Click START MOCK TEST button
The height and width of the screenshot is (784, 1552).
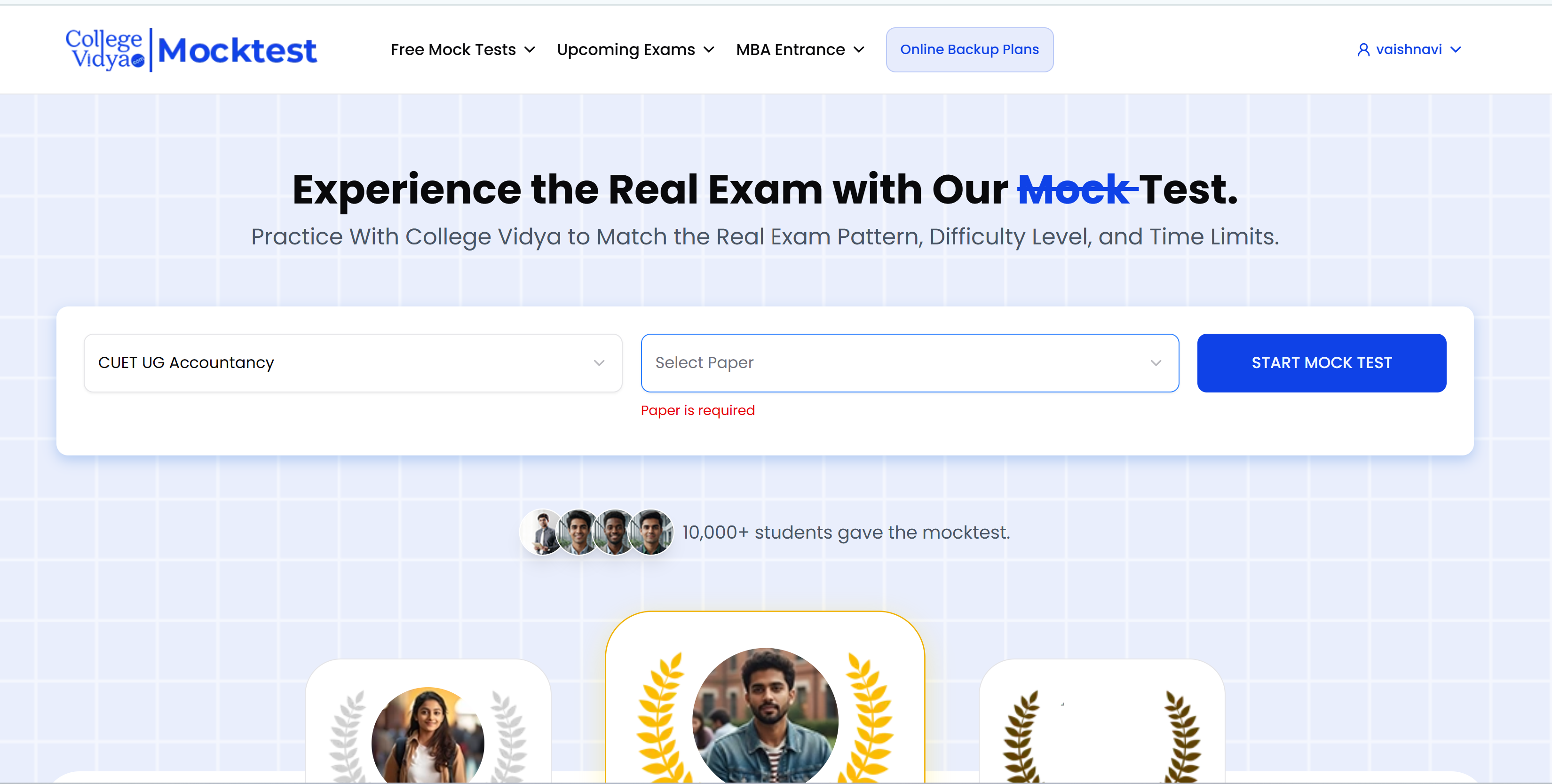1321,363
